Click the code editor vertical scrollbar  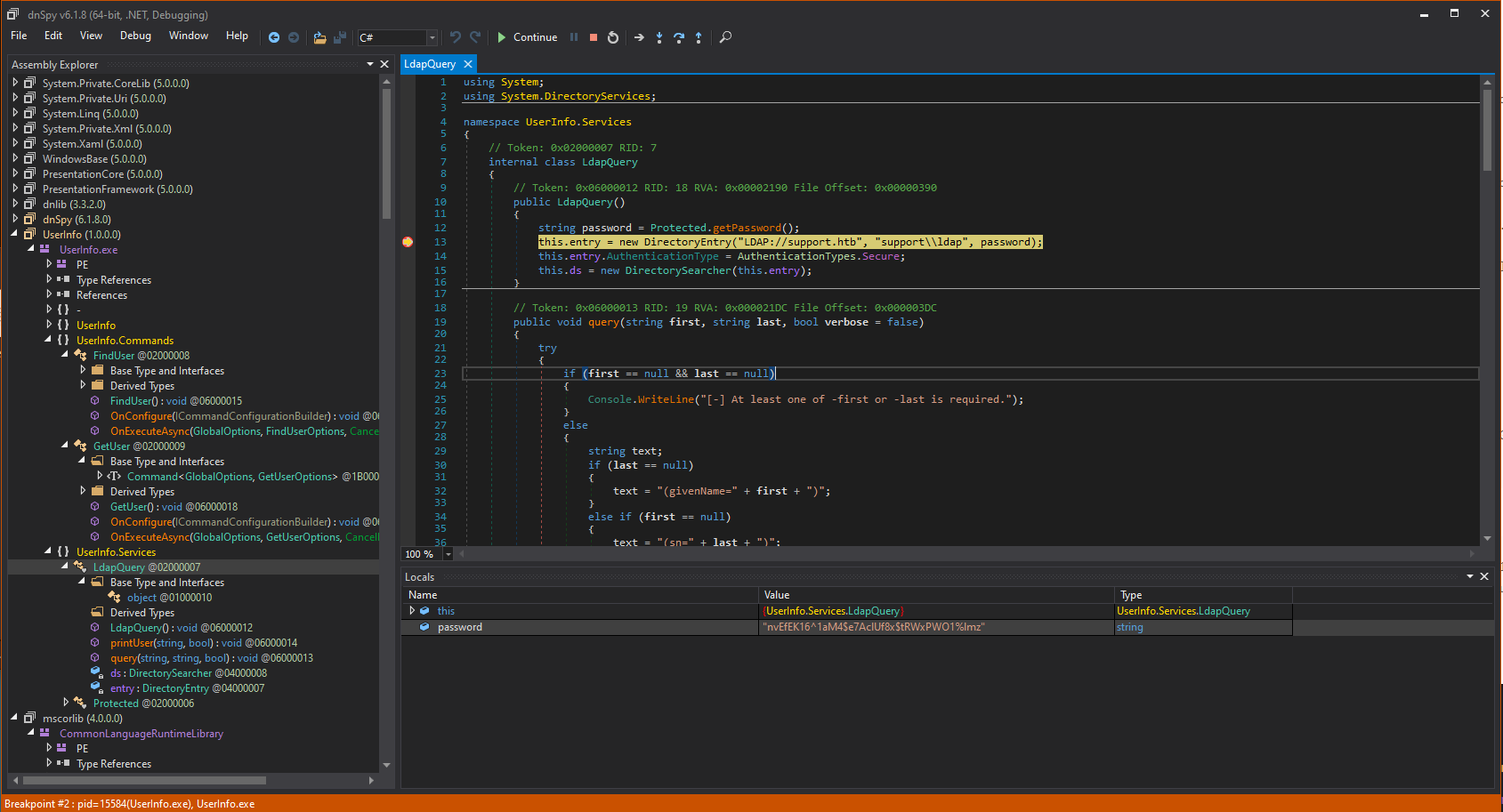(1487, 310)
